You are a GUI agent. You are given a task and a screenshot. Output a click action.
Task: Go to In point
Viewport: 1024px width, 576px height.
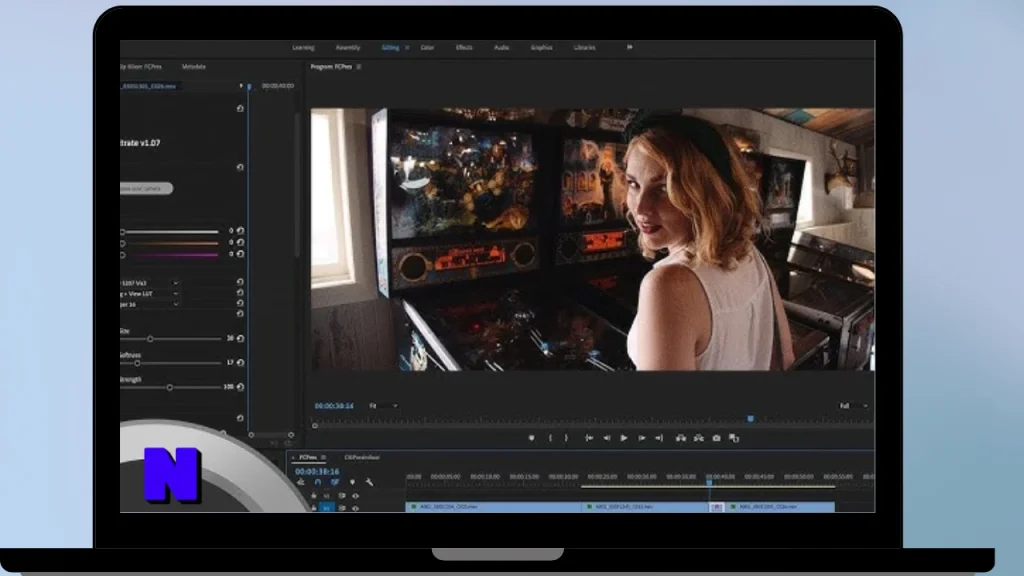pos(589,438)
